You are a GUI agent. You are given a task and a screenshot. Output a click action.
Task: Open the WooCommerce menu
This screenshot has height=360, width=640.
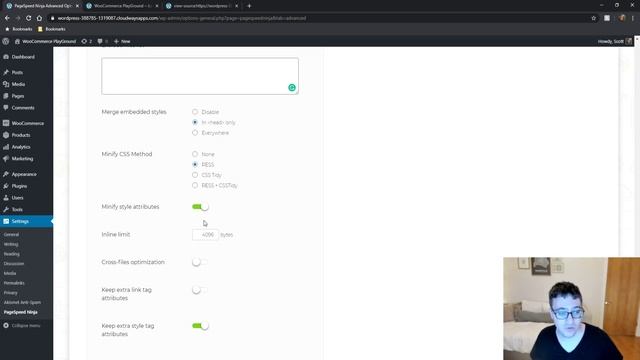[x=27, y=123]
